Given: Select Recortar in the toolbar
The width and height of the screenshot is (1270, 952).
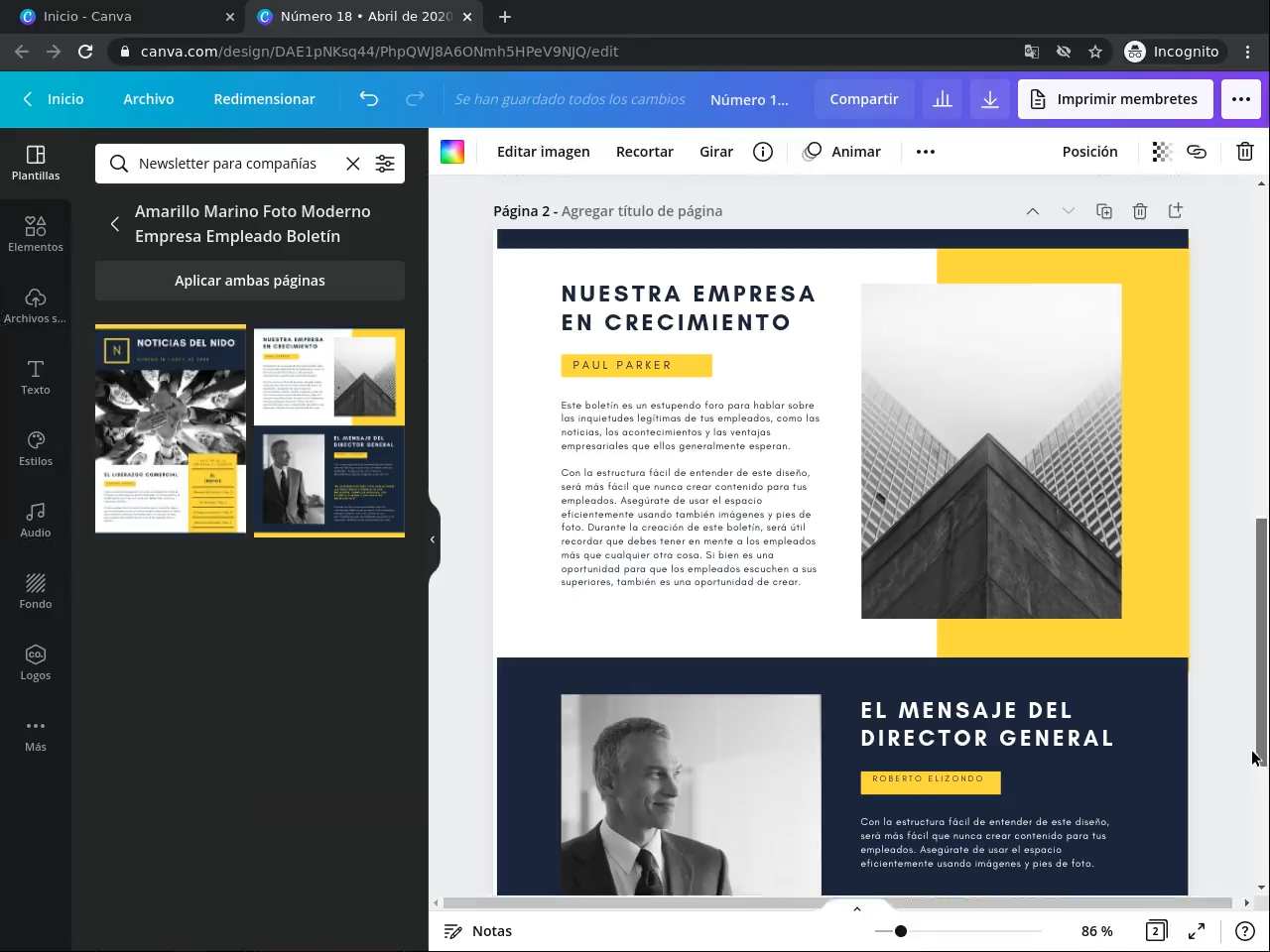Looking at the screenshot, I should point(645,152).
